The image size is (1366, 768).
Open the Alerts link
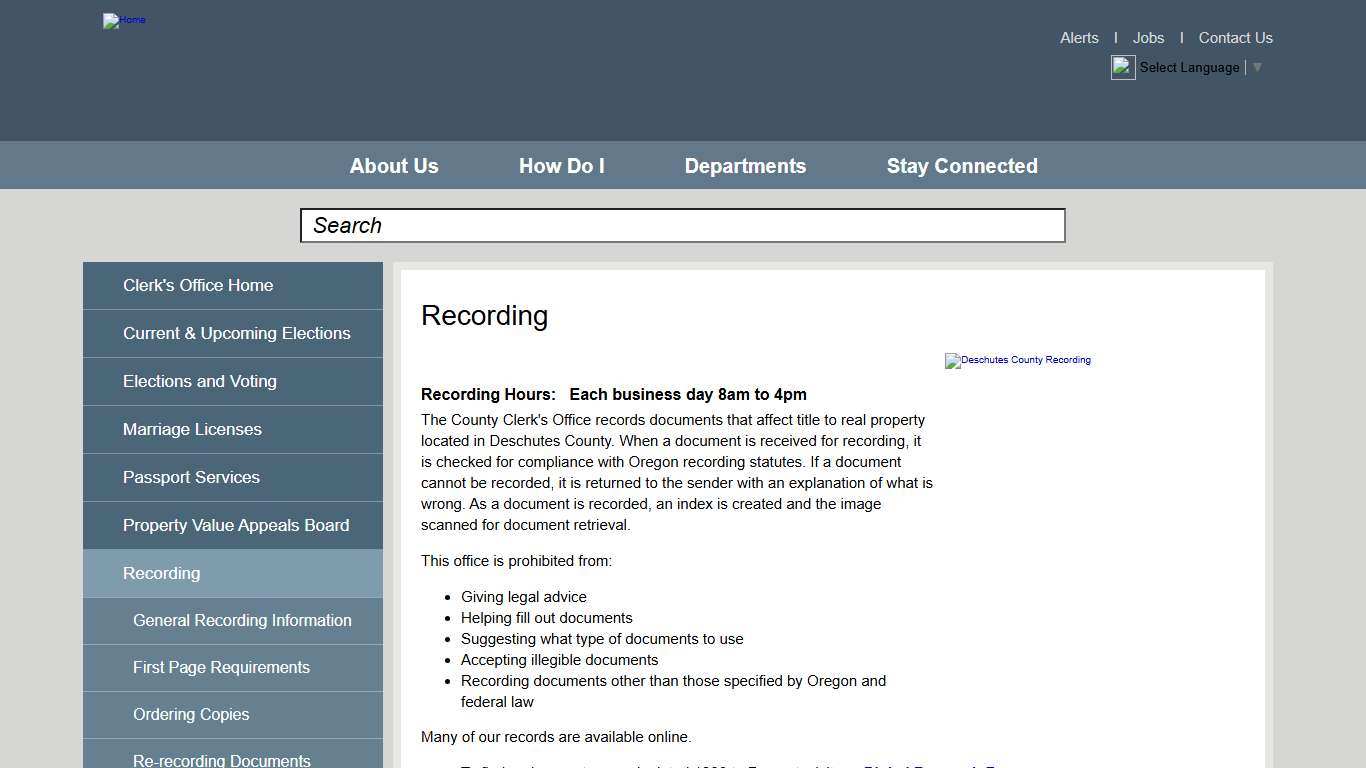[x=1079, y=38]
